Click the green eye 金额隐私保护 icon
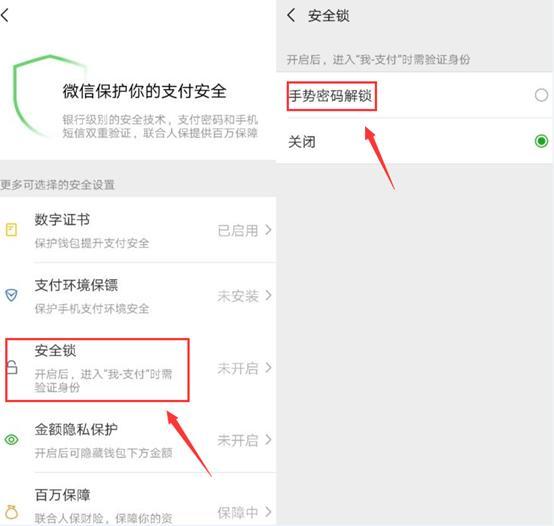Viewport: 554px width, 526px height. coord(11,439)
